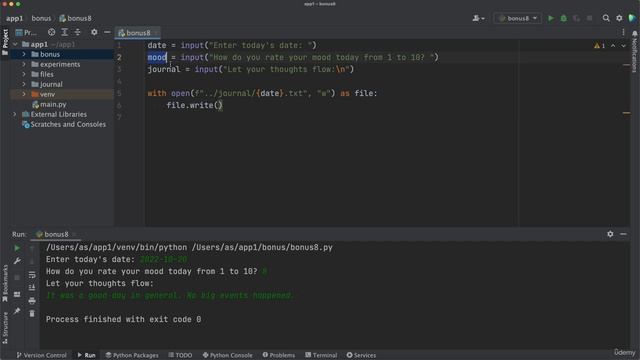Hide the Run tool window
The height and width of the screenshot is (360, 640).
tap(623, 234)
